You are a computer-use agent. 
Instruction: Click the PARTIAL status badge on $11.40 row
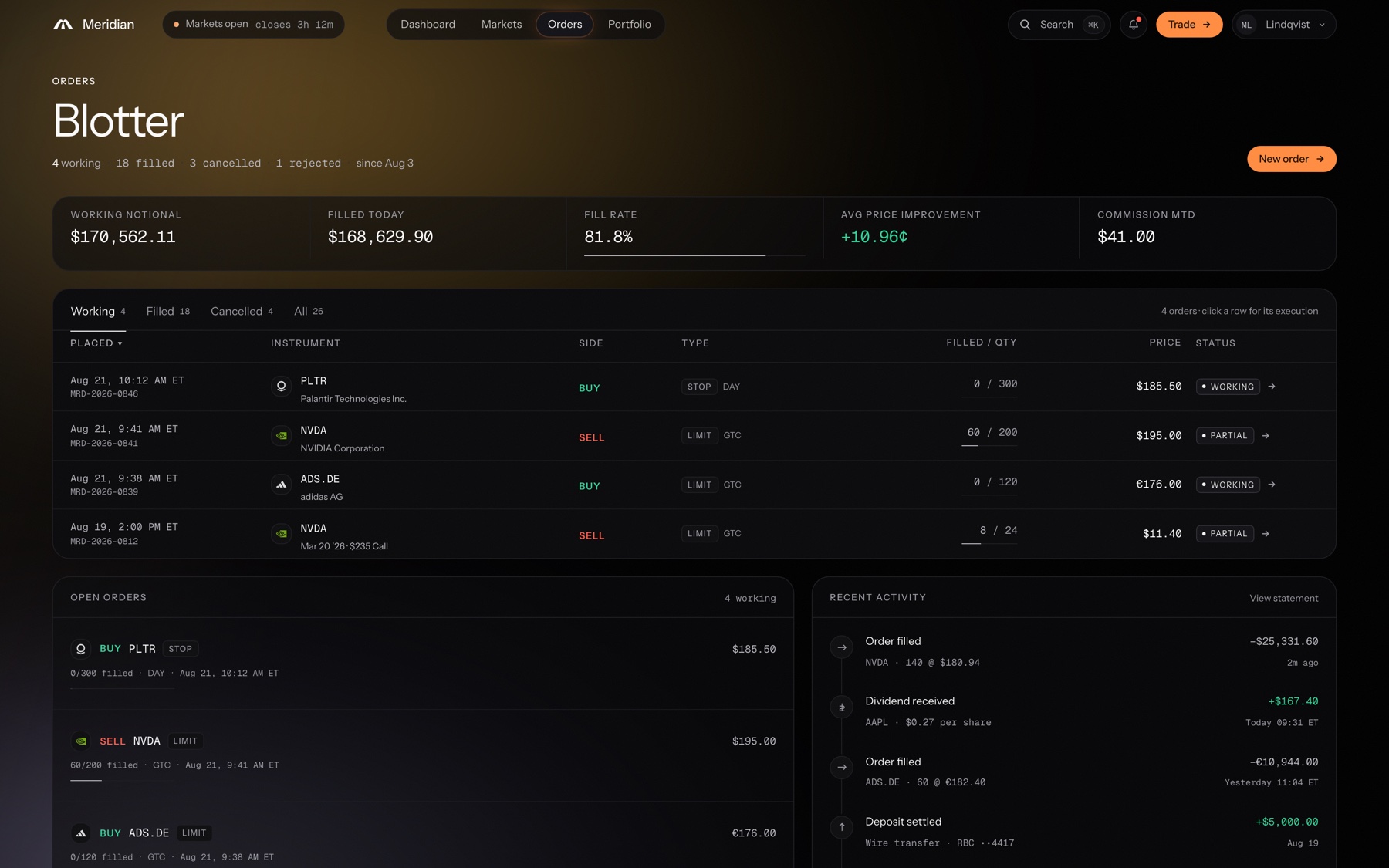coord(1225,534)
